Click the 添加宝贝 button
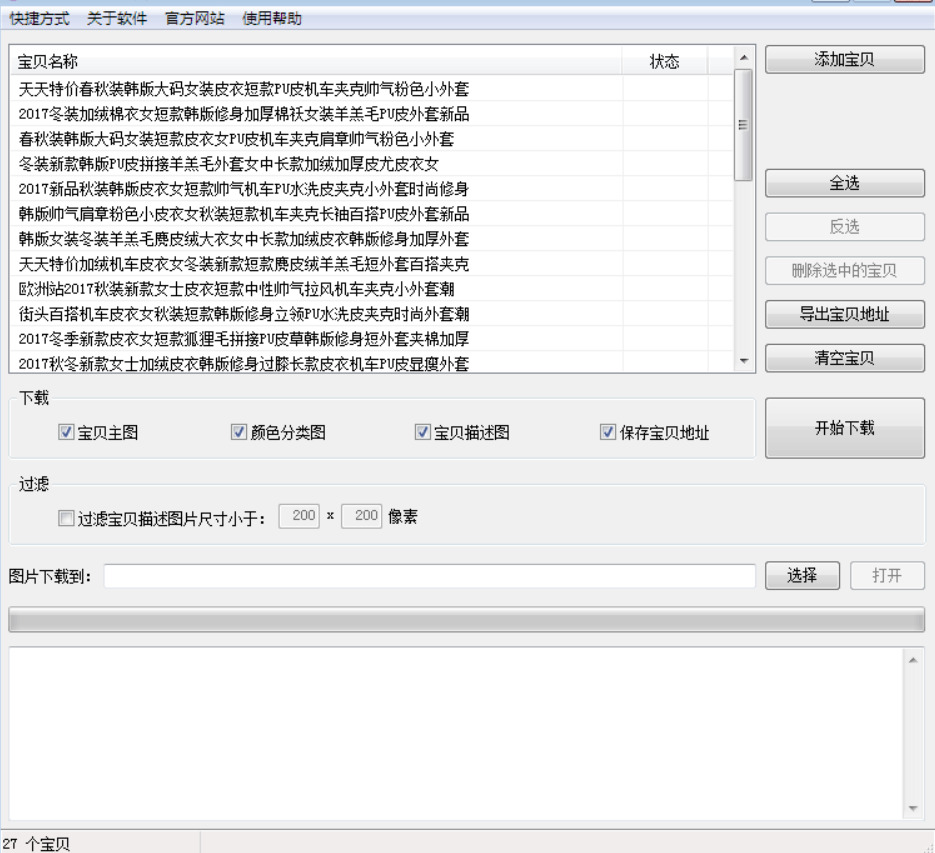This screenshot has width=935, height=853. tap(844, 60)
